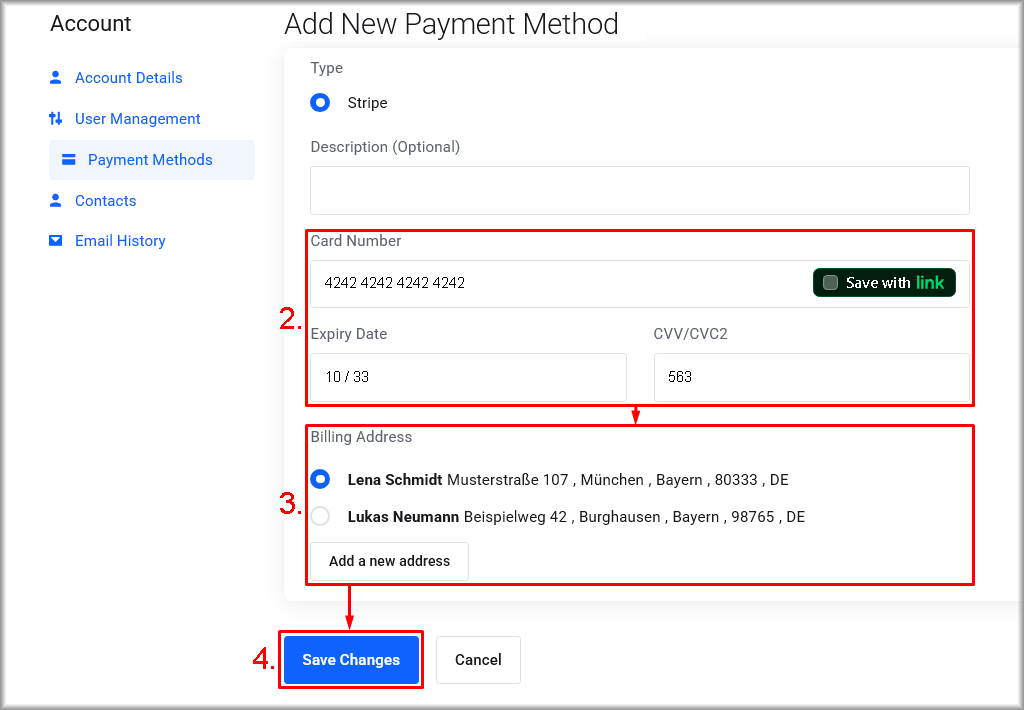
Task: Click Add a new address button
Action: click(x=389, y=561)
